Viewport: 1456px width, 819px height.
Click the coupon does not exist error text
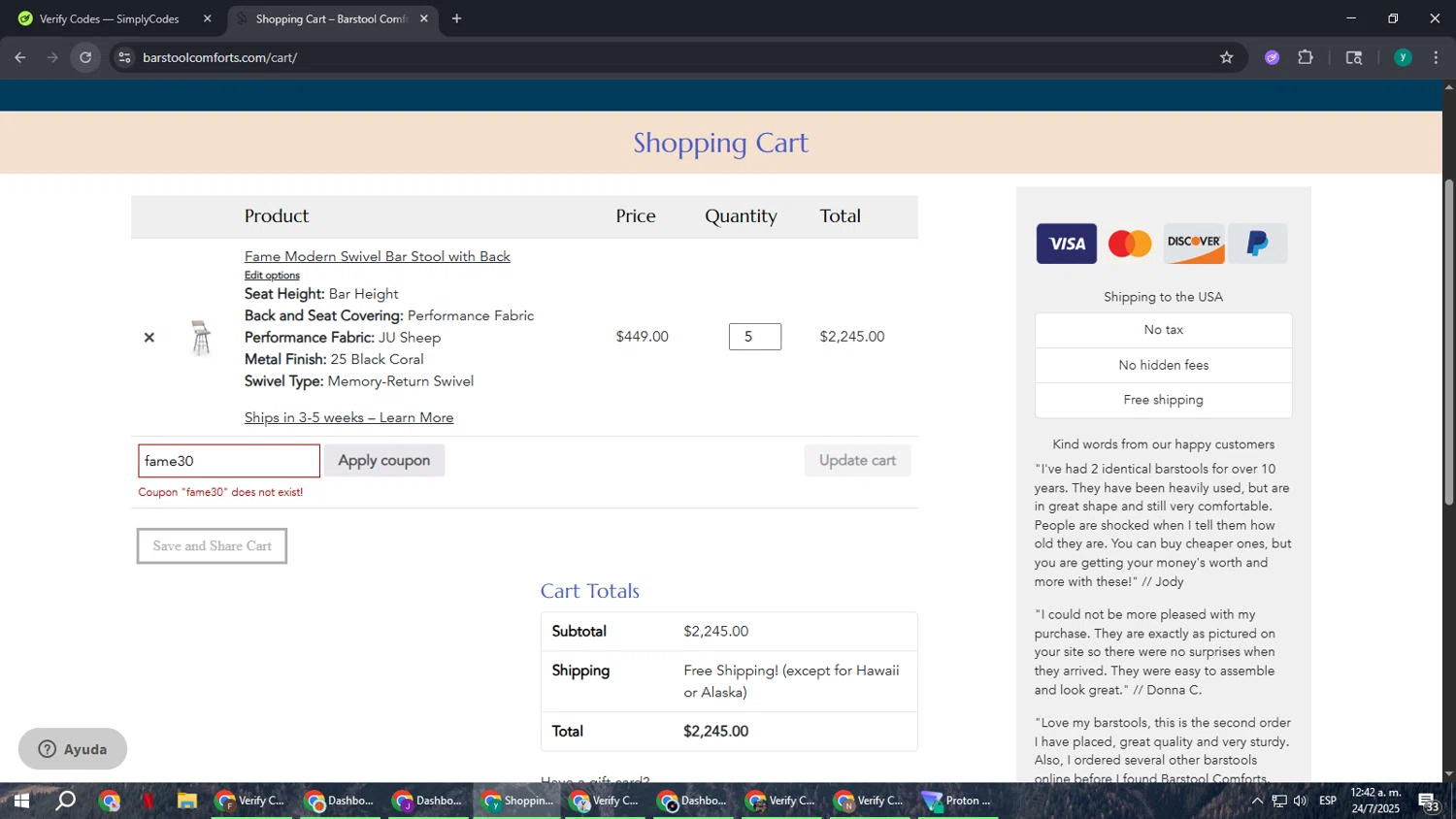click(221, 493)
